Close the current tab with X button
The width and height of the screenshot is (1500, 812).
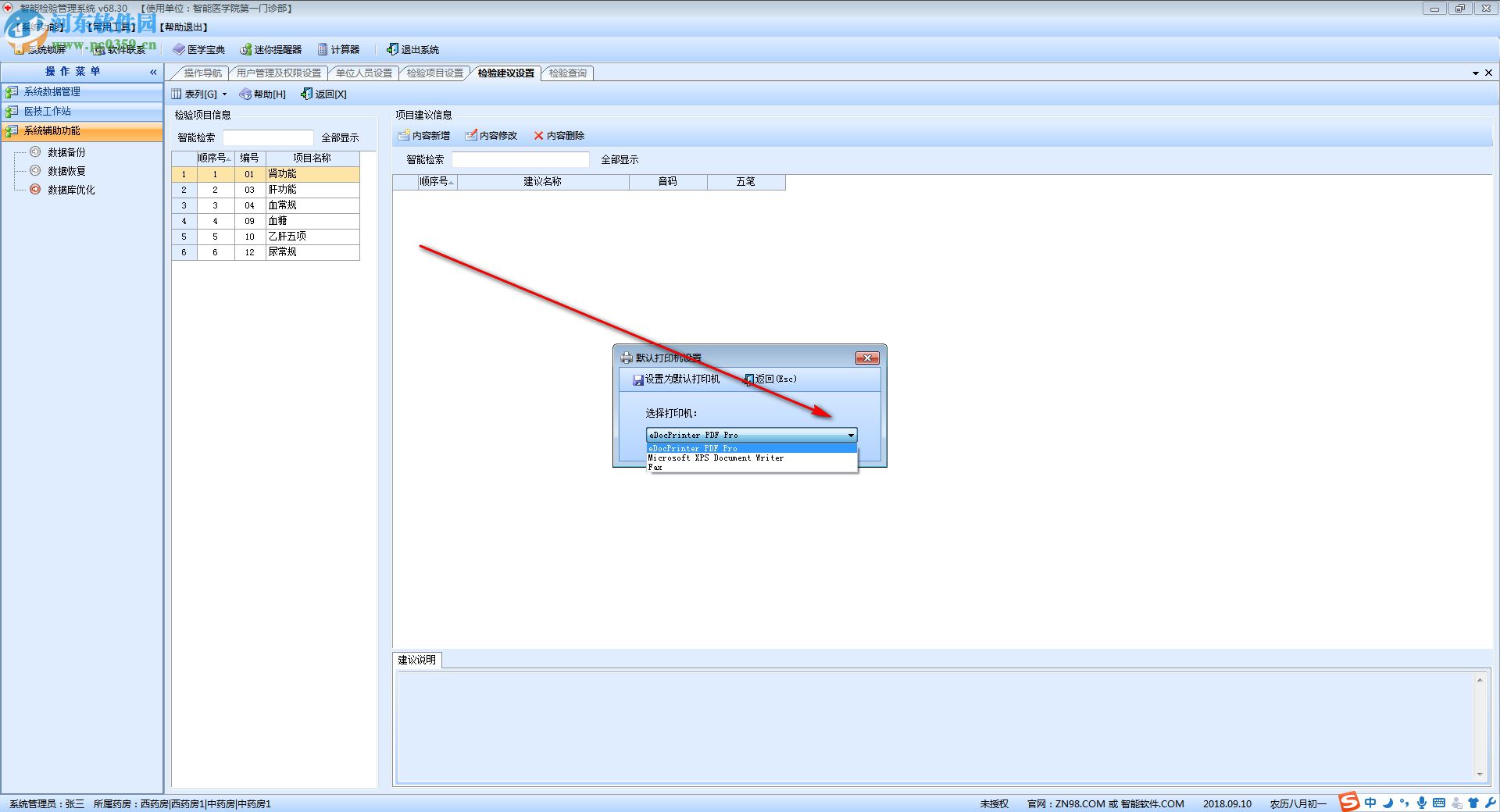pos(1488,73)
